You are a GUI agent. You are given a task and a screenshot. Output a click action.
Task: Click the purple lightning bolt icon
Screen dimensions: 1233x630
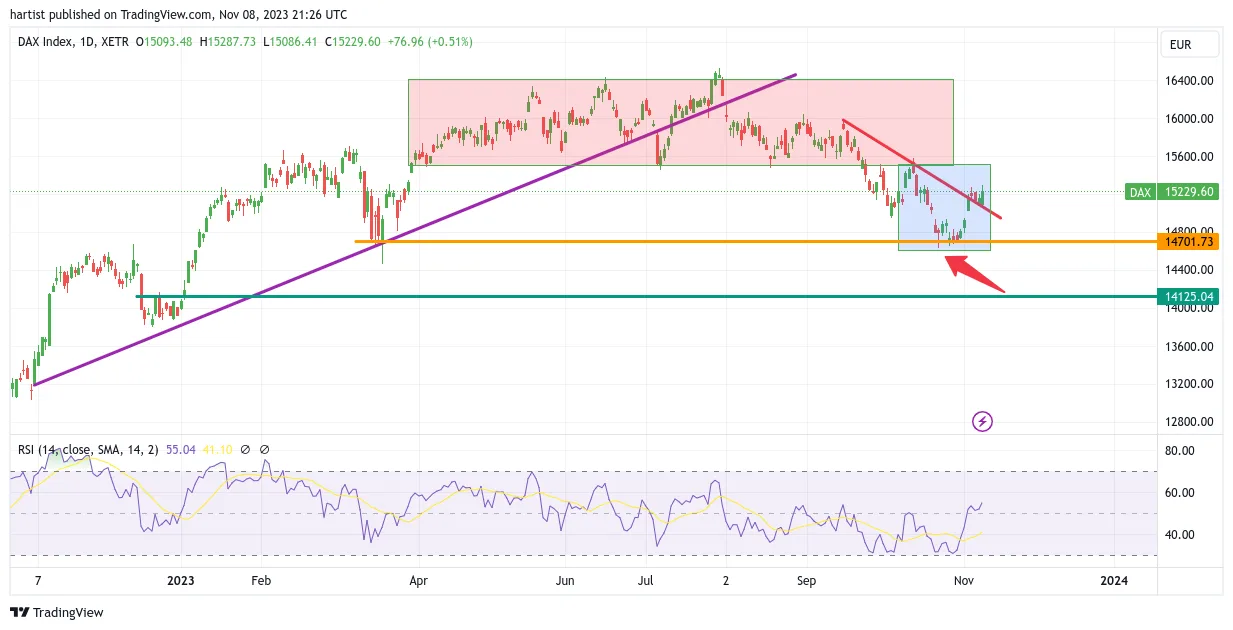tap(982, 421)
